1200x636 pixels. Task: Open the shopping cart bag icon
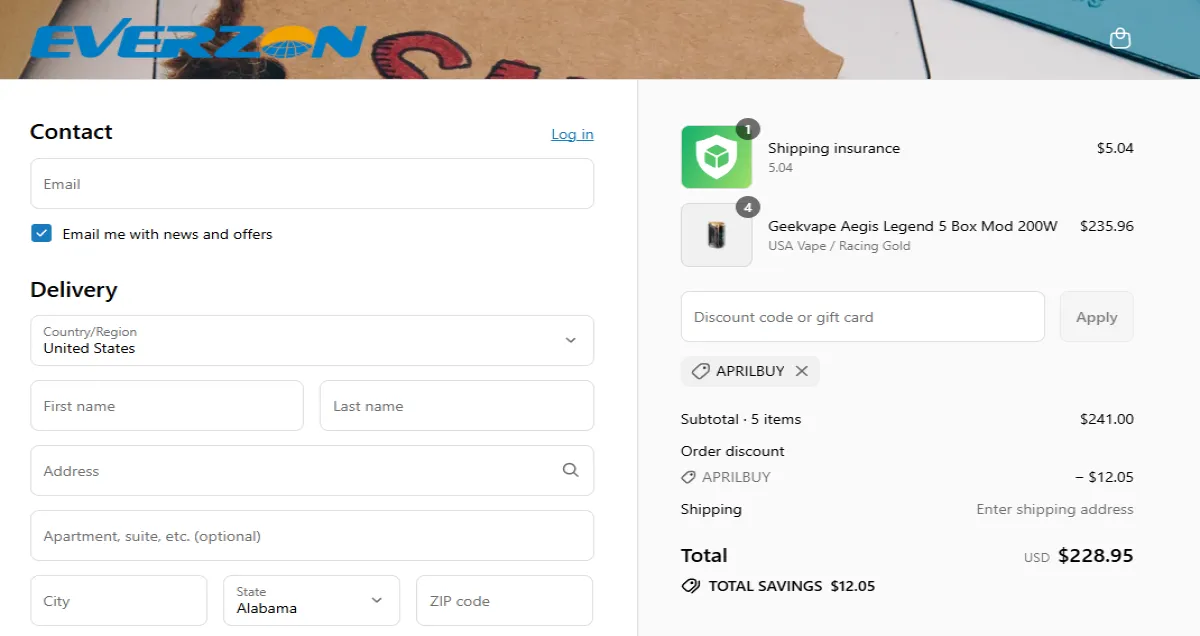pyautogui.click(x=1120, y=38)
